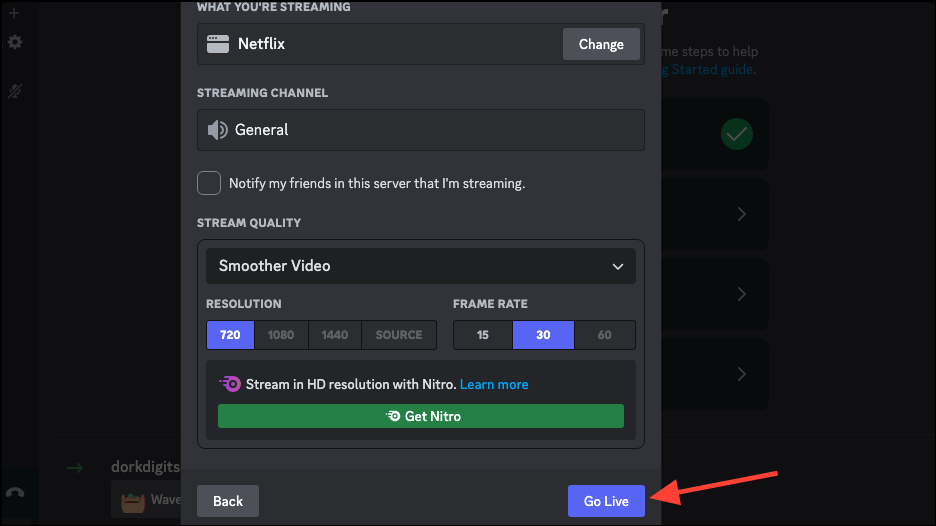Click the green arrow beside dorkdigits
The image size is (936, 526).
click(x=75, y=467)
